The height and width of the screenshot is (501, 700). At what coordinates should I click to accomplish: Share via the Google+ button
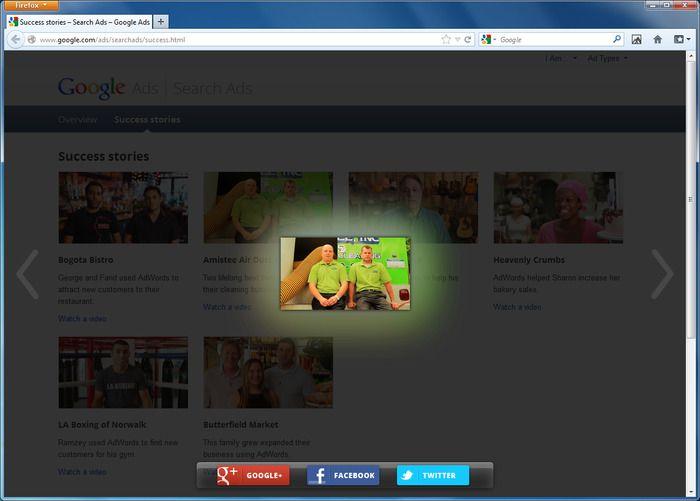point(253,476)
